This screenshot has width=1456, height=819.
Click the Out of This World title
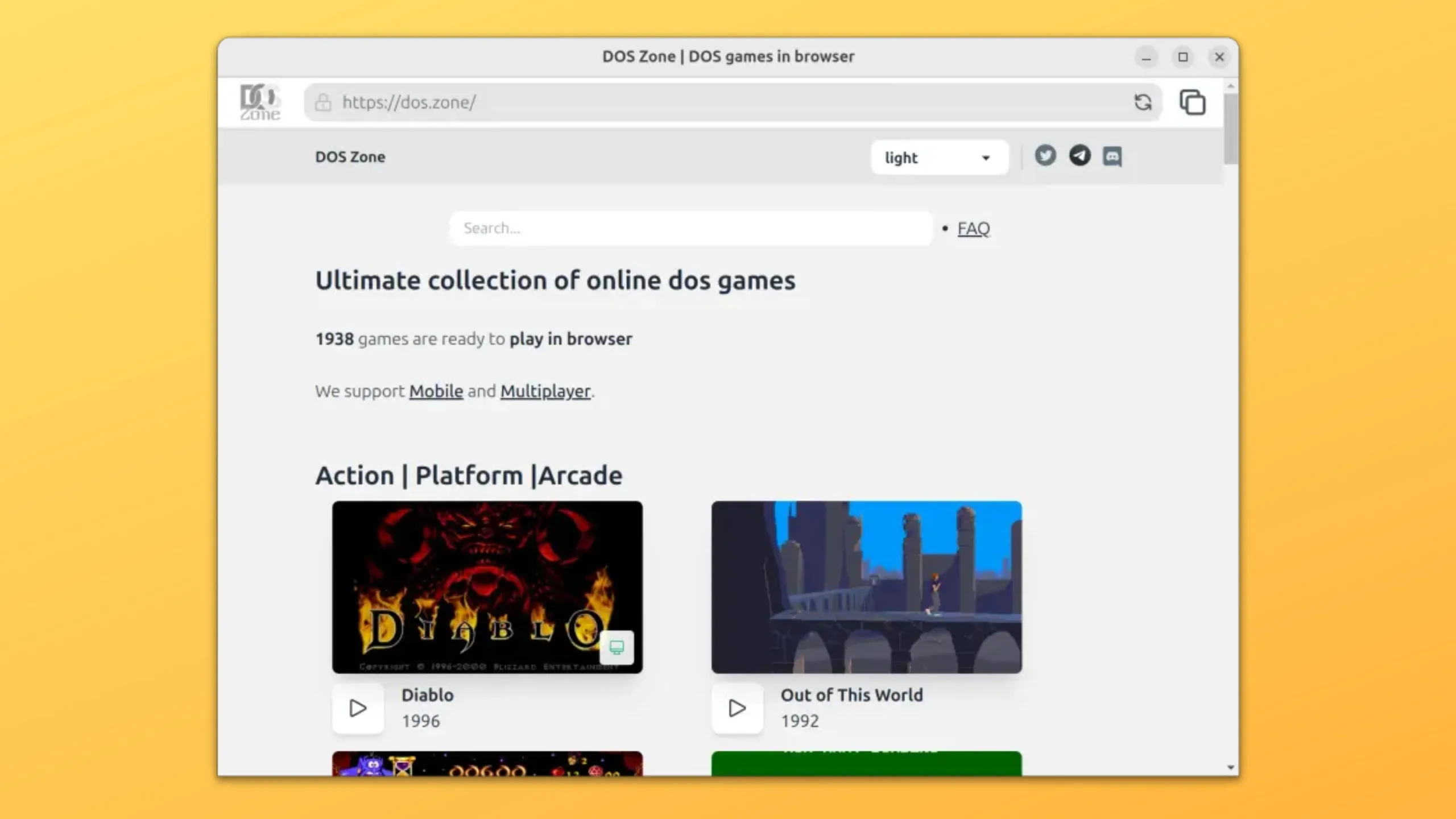[x=852, y=695]
